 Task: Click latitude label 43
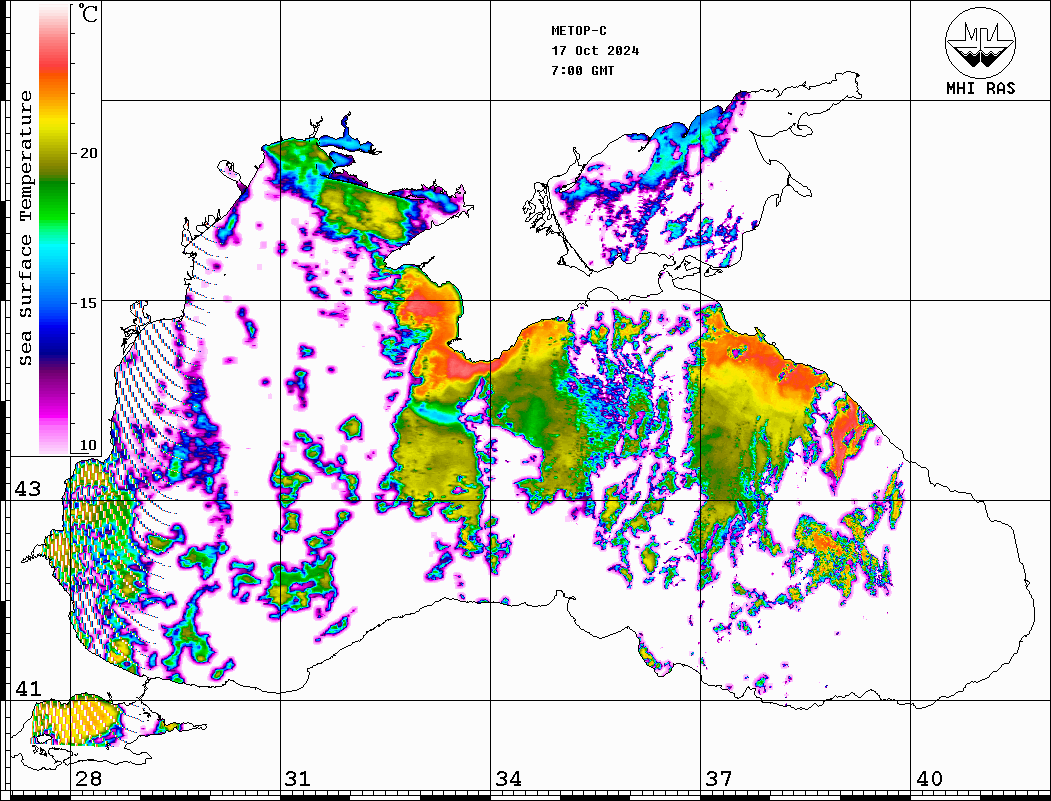28,489
